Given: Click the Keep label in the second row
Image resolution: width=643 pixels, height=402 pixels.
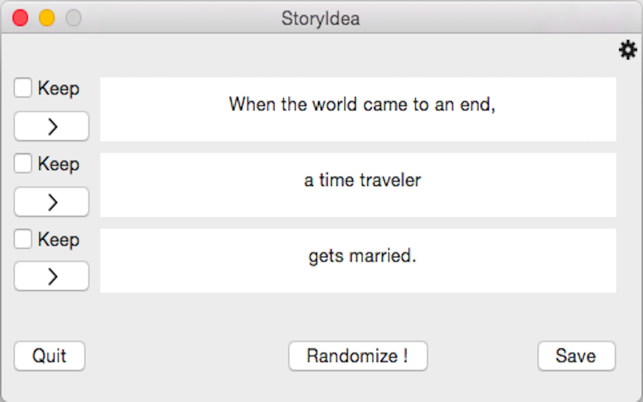Looking at the screenshot, I should point(58,163).
